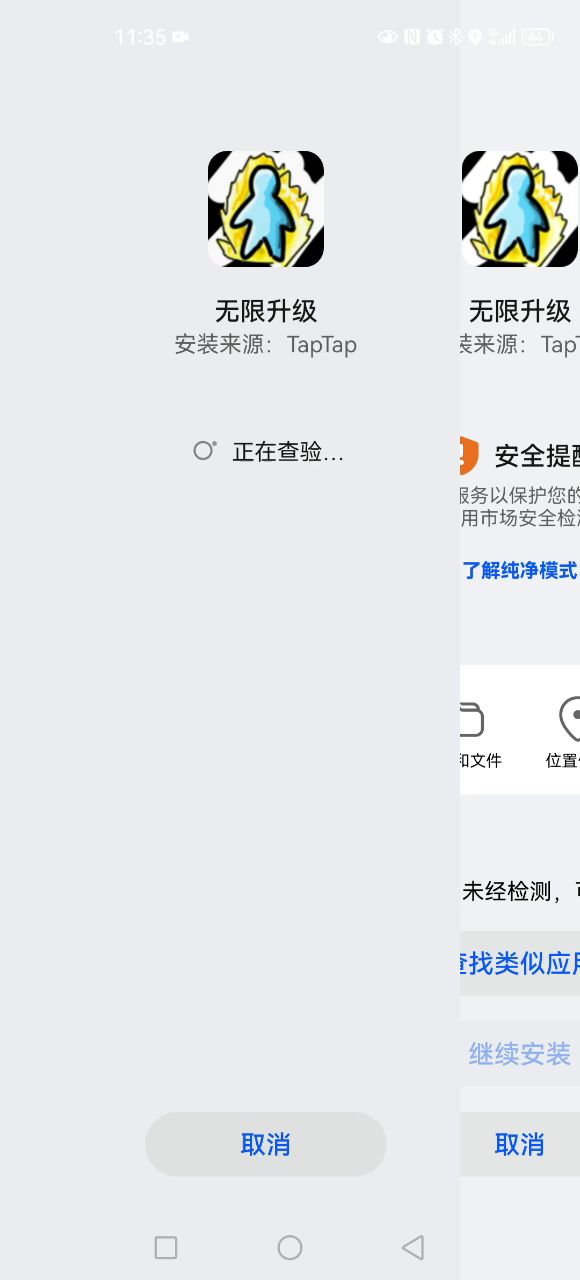Tap the 继续安装 button

click(x=520, y=1053)
